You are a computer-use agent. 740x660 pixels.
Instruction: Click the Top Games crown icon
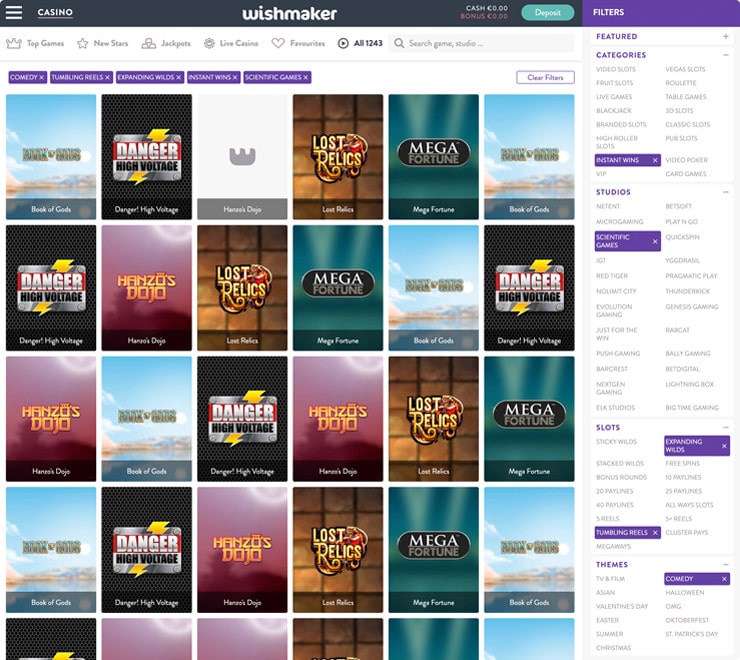(x=14, y=44)
